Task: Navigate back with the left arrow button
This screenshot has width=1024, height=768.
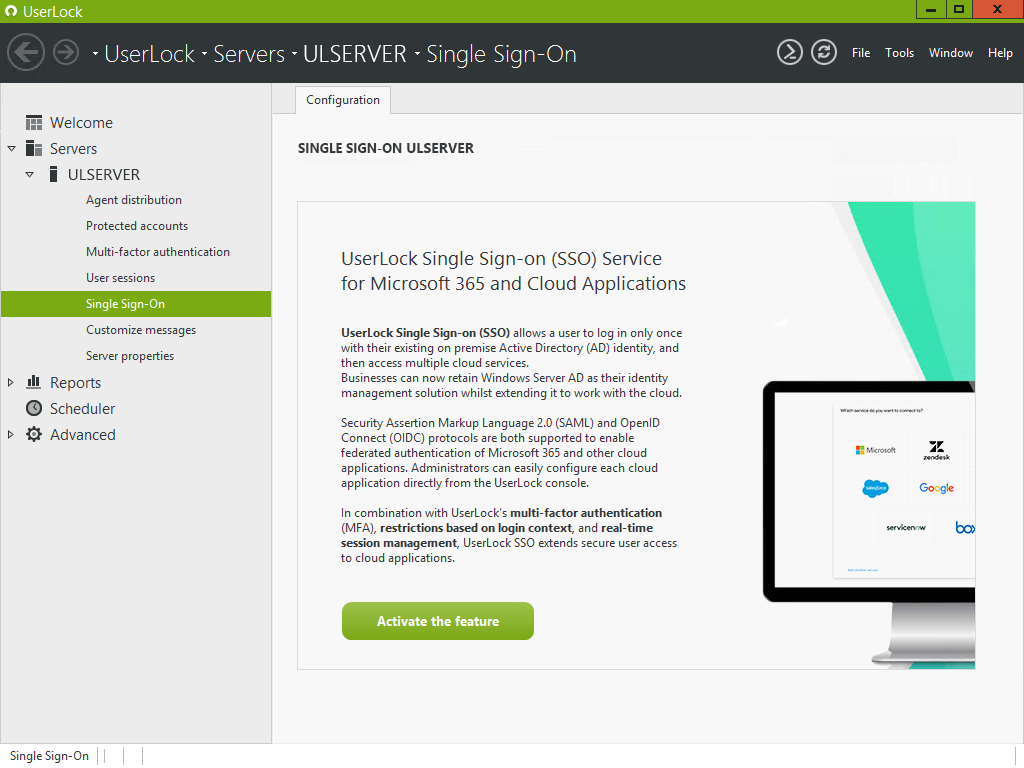Action: pos(26,52)
